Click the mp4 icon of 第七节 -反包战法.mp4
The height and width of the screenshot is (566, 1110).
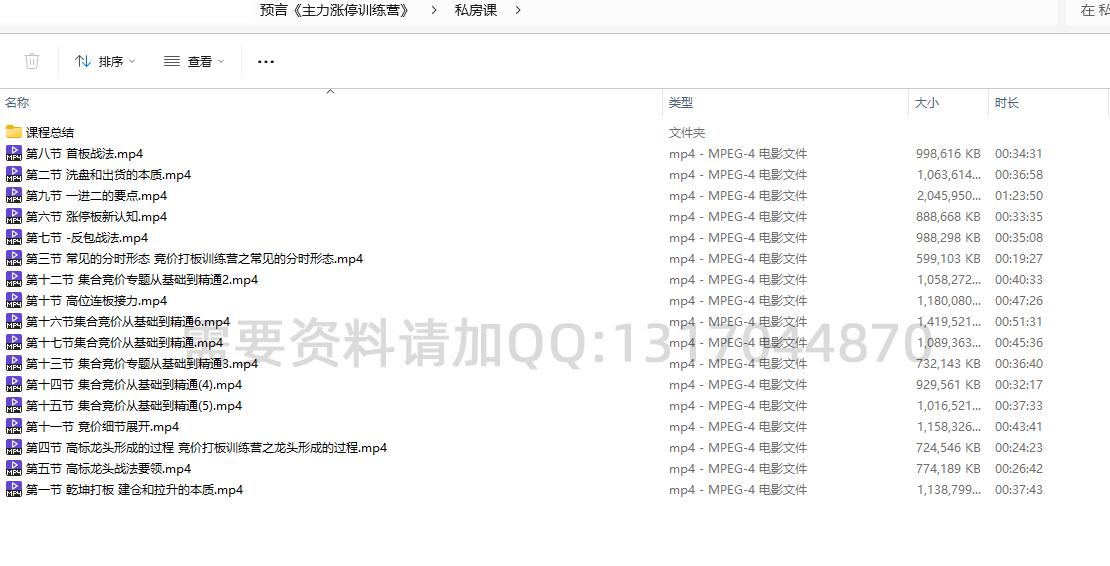[14, 237]
